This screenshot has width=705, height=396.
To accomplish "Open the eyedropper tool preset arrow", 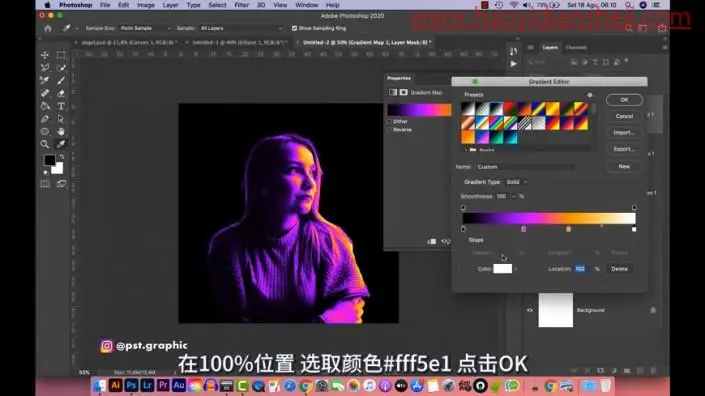I will point(77,28).
